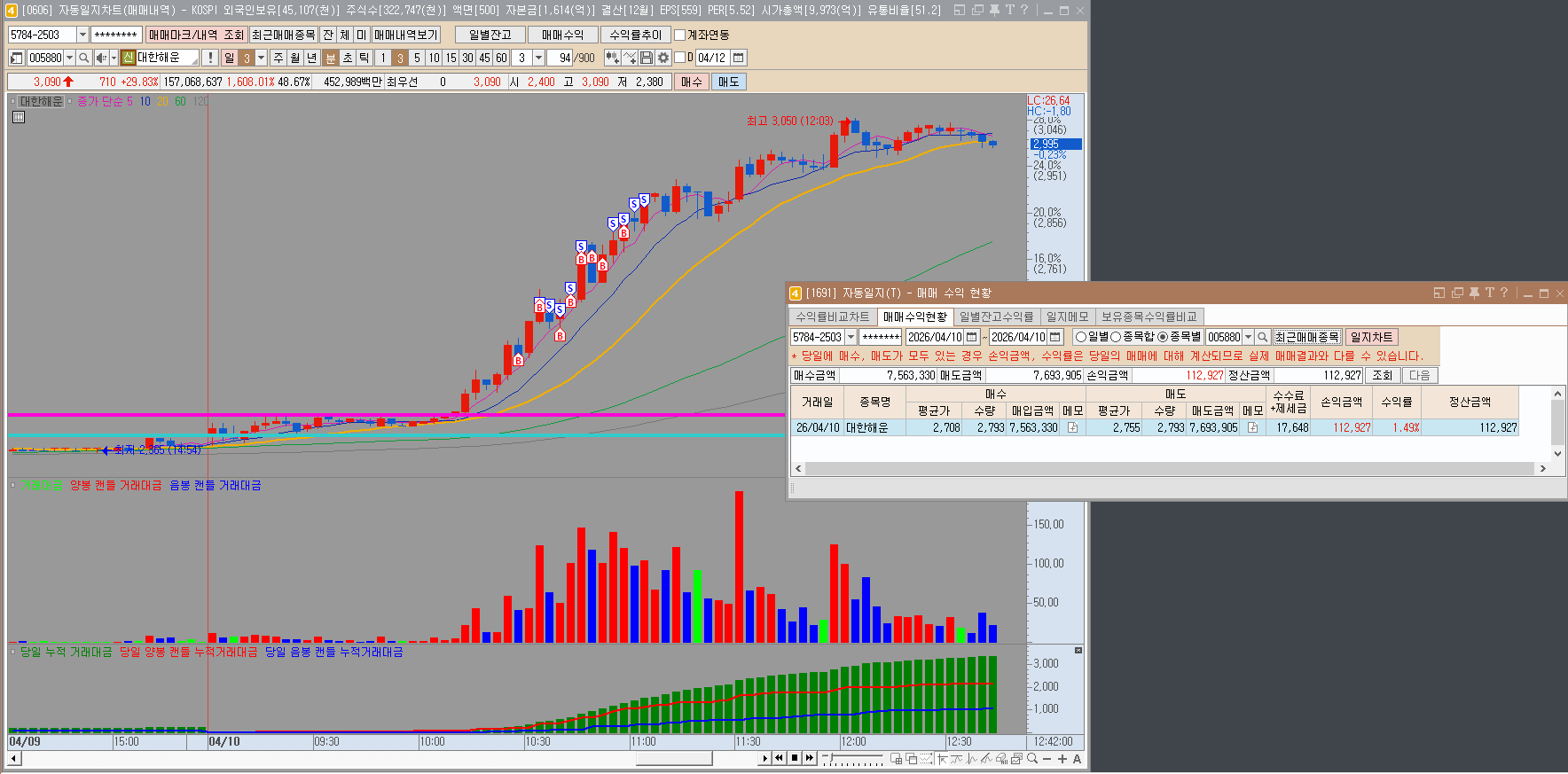Click stock search magnifier in profit window

pyautogui.click(x=1263, y=337)
